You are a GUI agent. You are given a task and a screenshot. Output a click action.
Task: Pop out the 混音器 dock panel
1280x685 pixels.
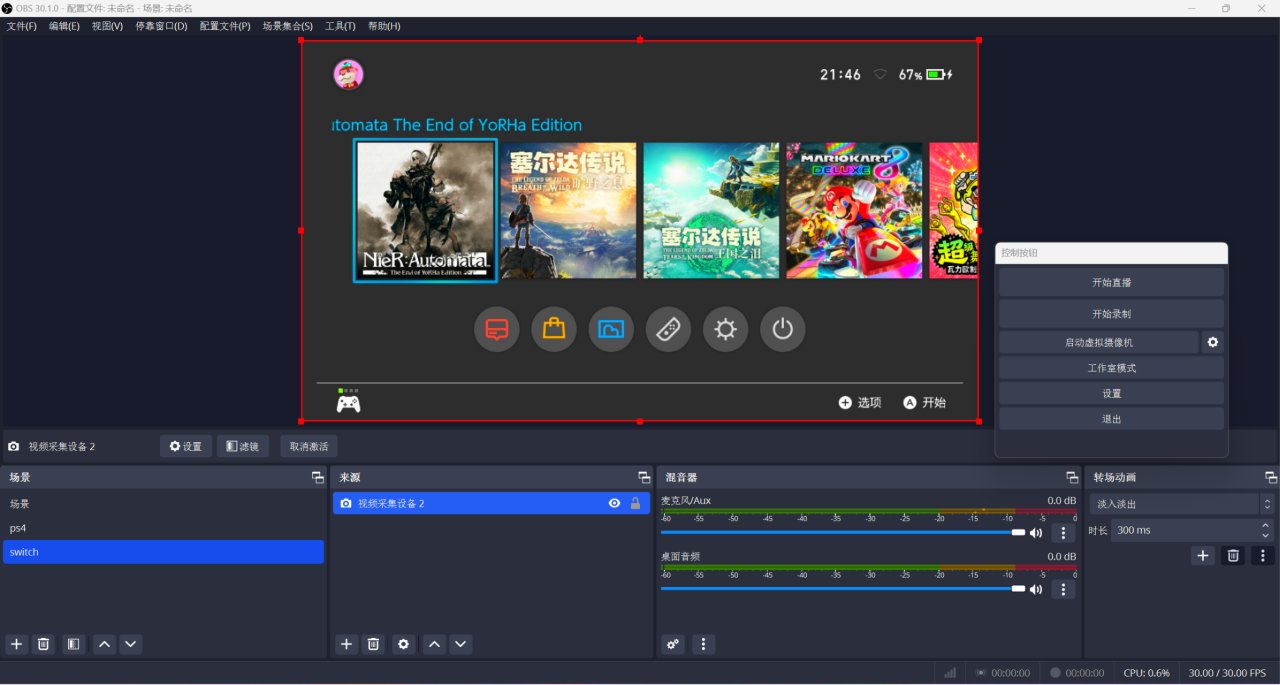[1072, 477]
